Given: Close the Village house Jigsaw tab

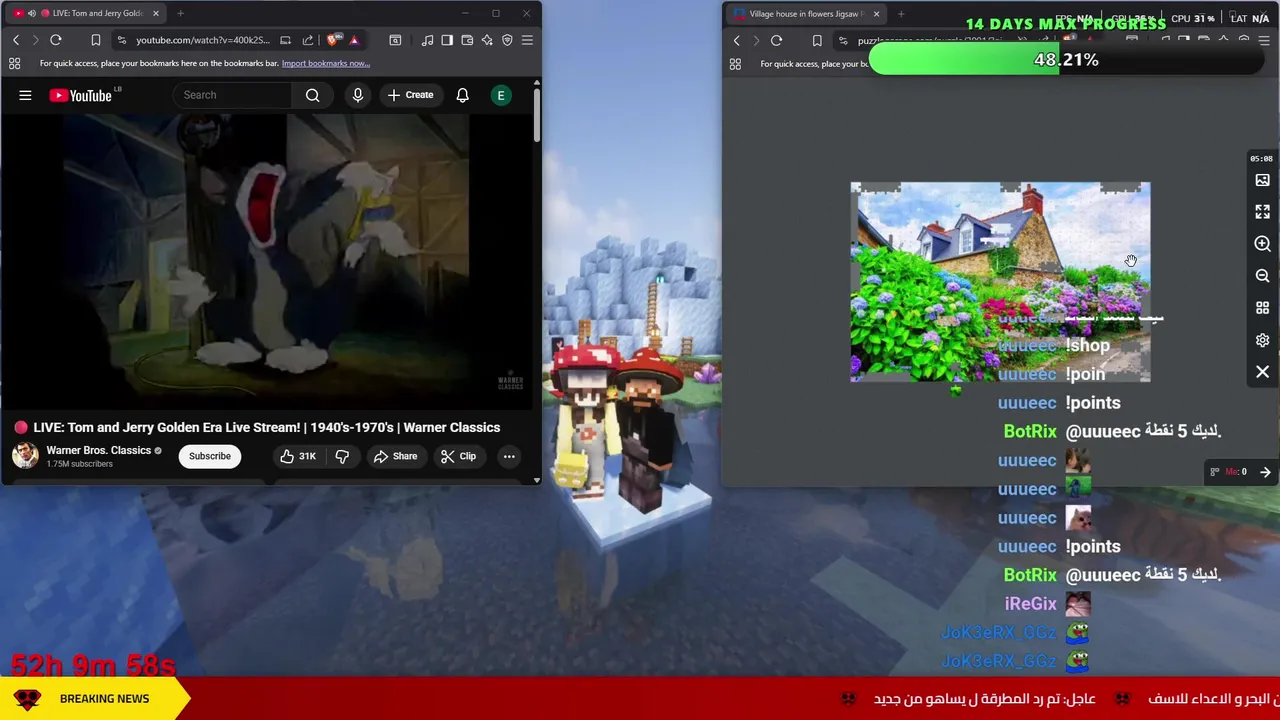Looking at the screenshot, I should coord(876,14).
